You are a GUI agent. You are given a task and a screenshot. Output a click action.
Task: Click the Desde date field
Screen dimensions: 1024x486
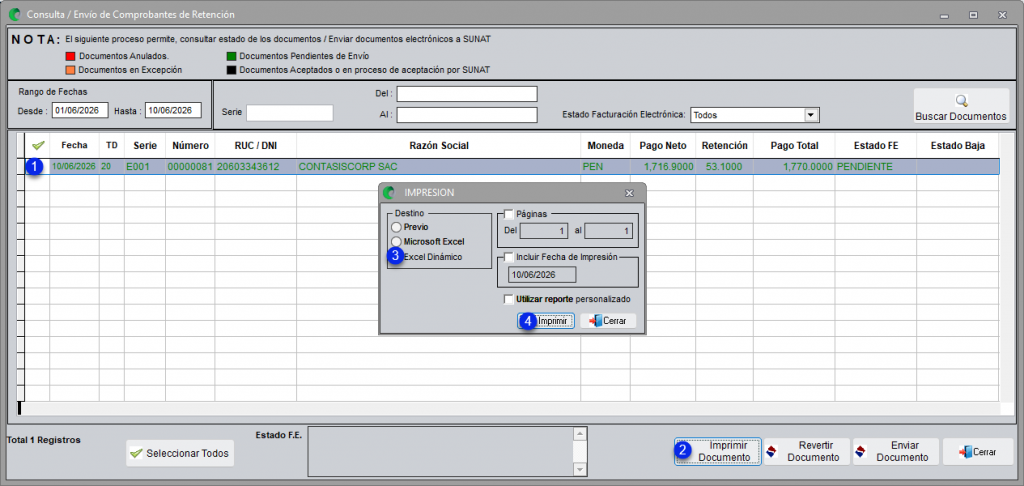tap(80, 111)
